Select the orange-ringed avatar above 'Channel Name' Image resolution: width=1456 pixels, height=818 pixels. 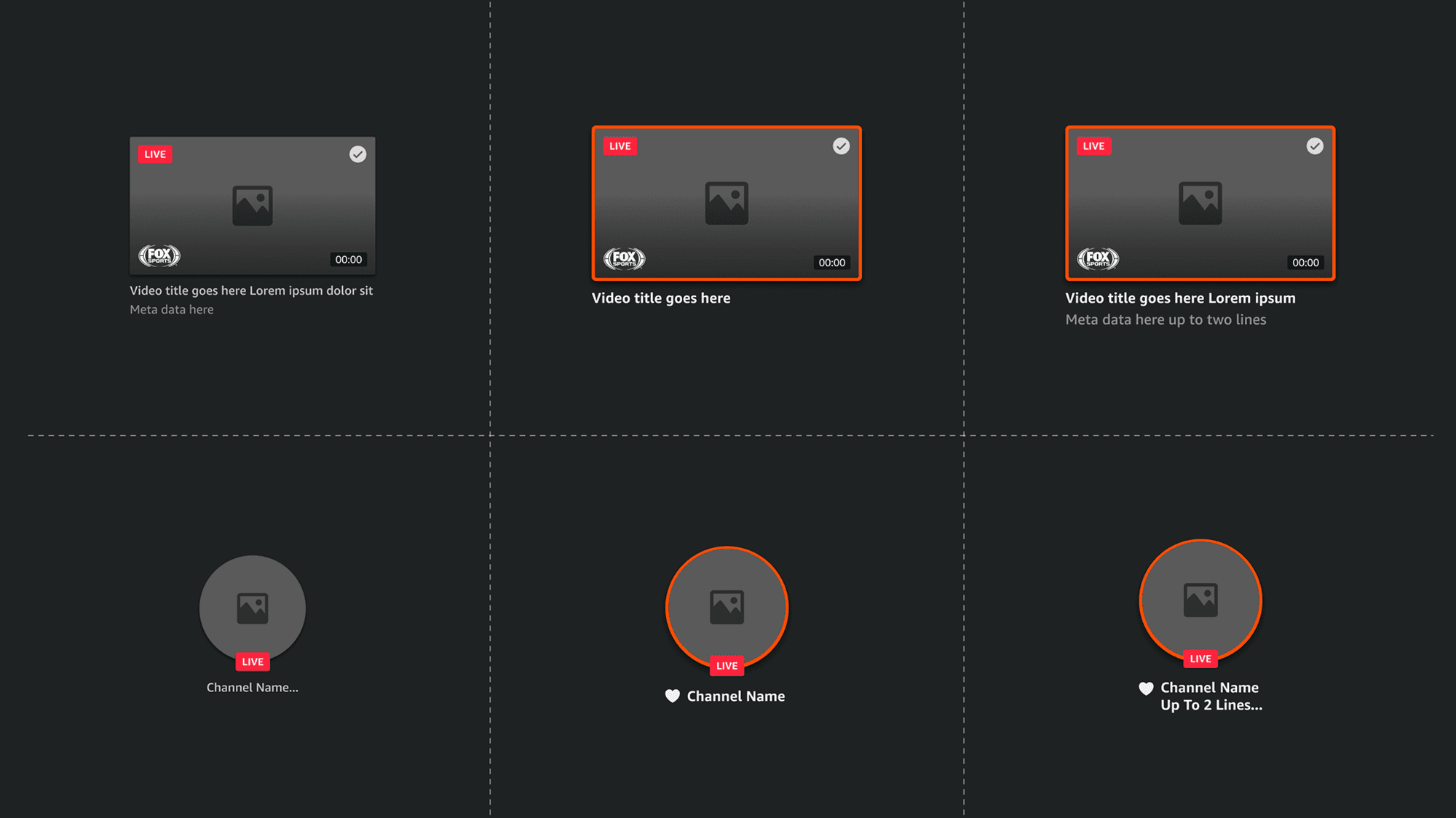pyautogui.click(x=727, y=607)
